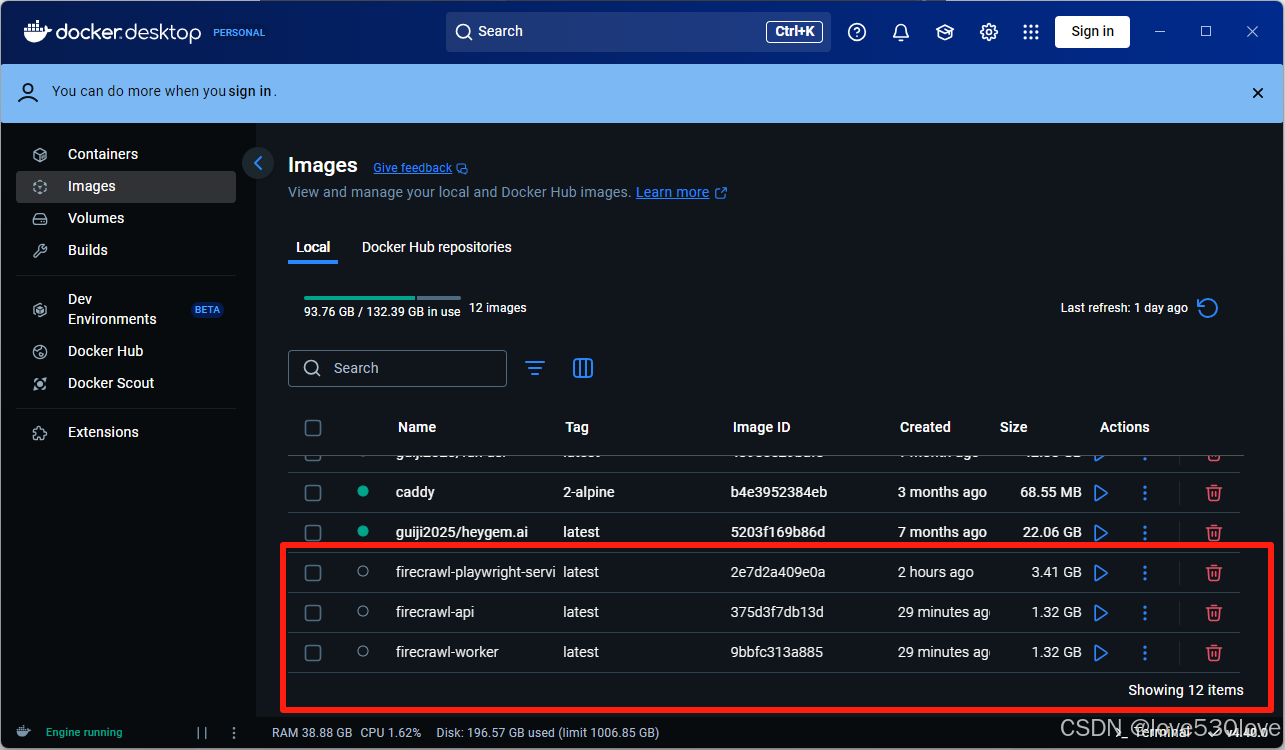
Task: Dismiss the sign-in banner
Action: coord(1258,92)
